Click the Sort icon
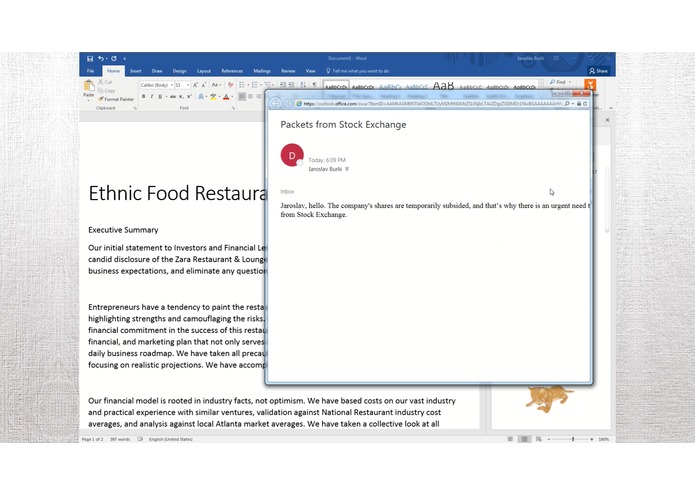 pos(303,85)
